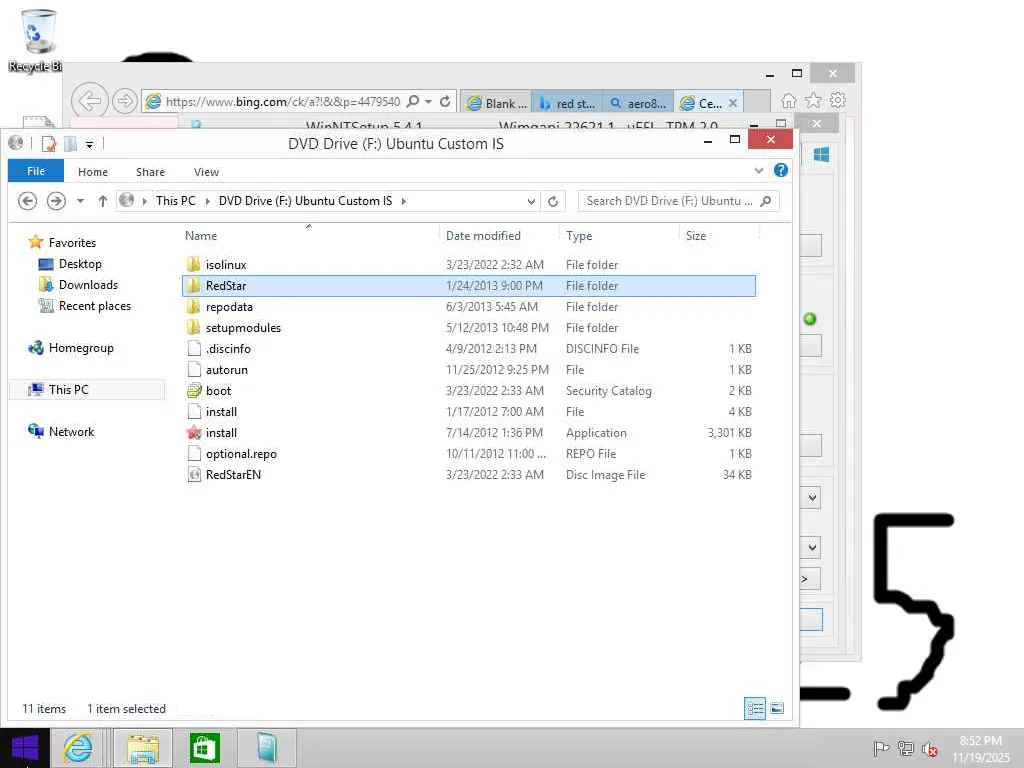Image resolution: width=1024 pixels, height=768 pixels.
Task: Select Desktop in Favorites
Action: [x=80, y=264]
